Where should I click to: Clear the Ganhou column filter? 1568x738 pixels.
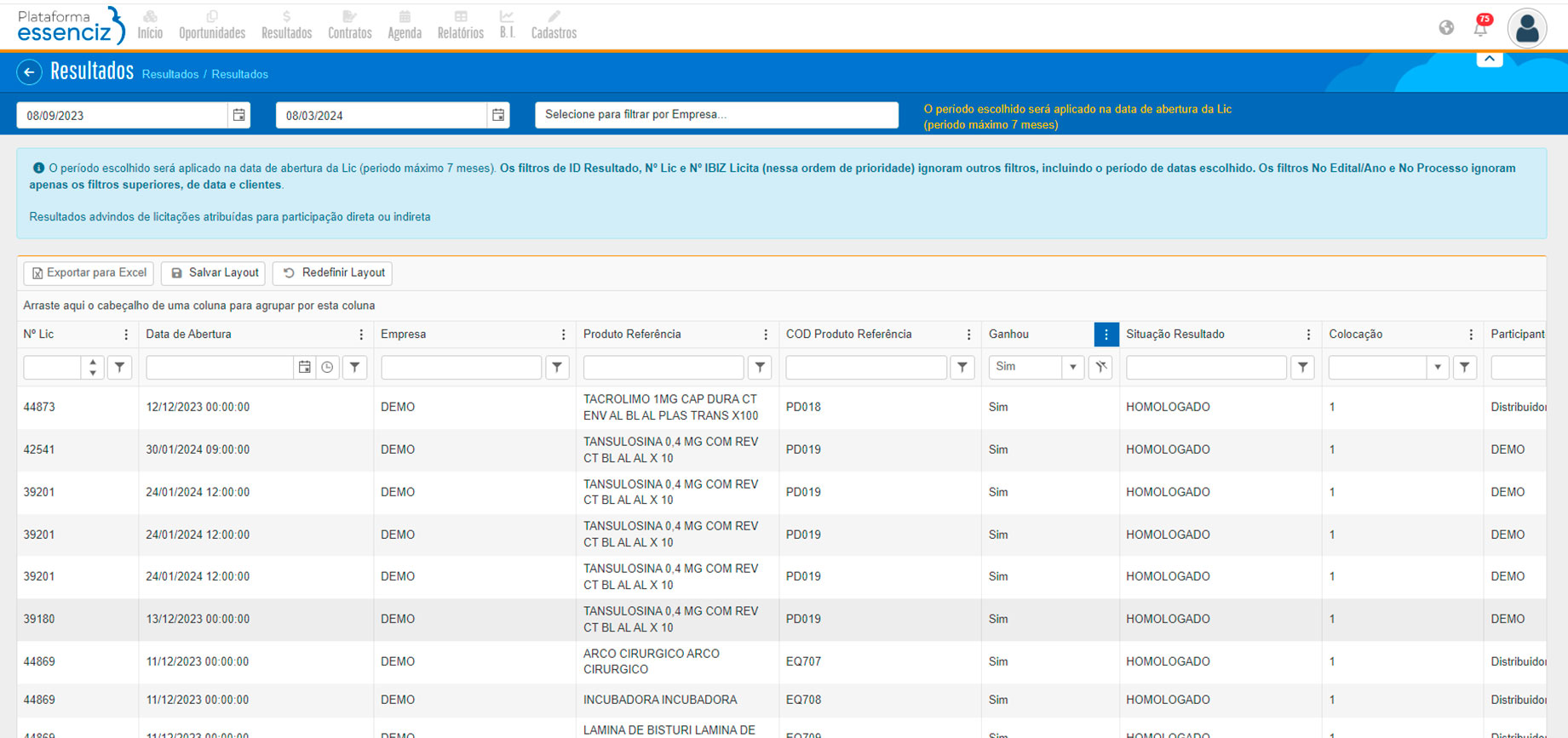coord(1100,367)
